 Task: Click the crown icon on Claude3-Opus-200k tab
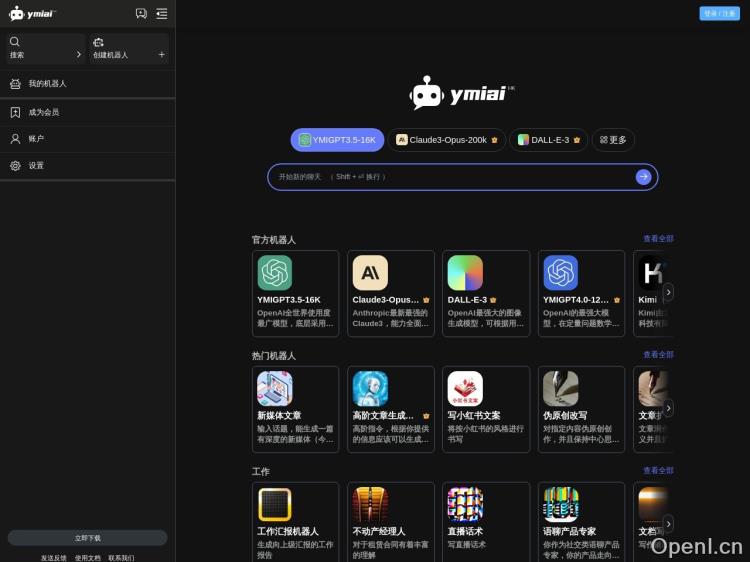(x=494, y=140)
